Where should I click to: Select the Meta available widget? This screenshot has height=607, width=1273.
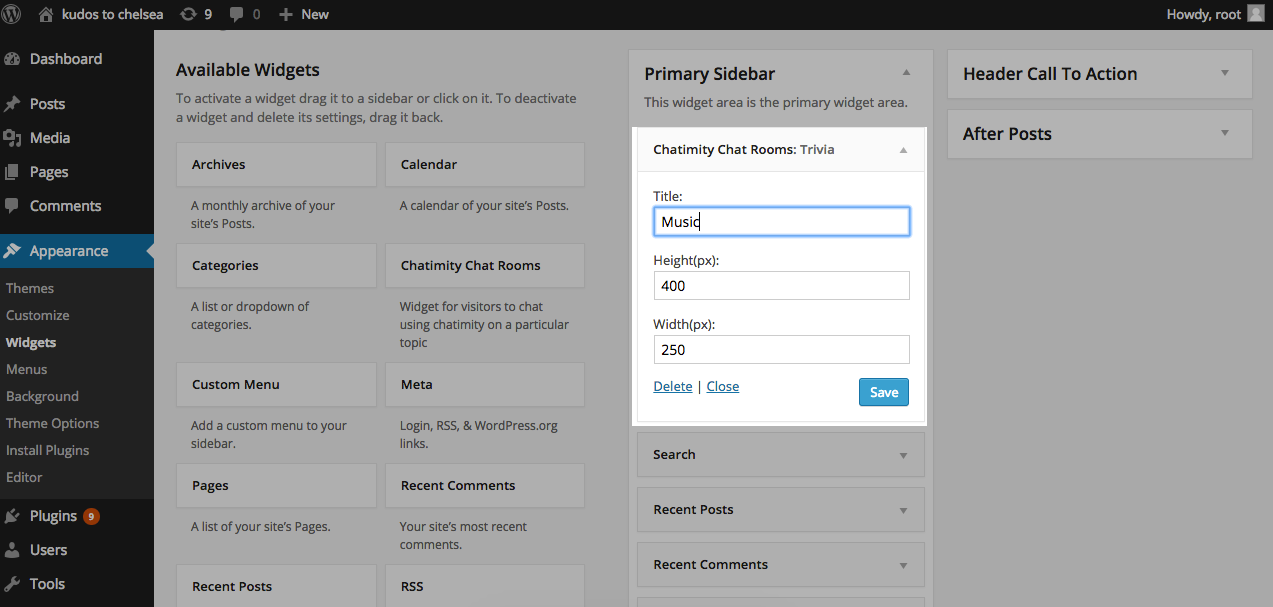[485, 384]
